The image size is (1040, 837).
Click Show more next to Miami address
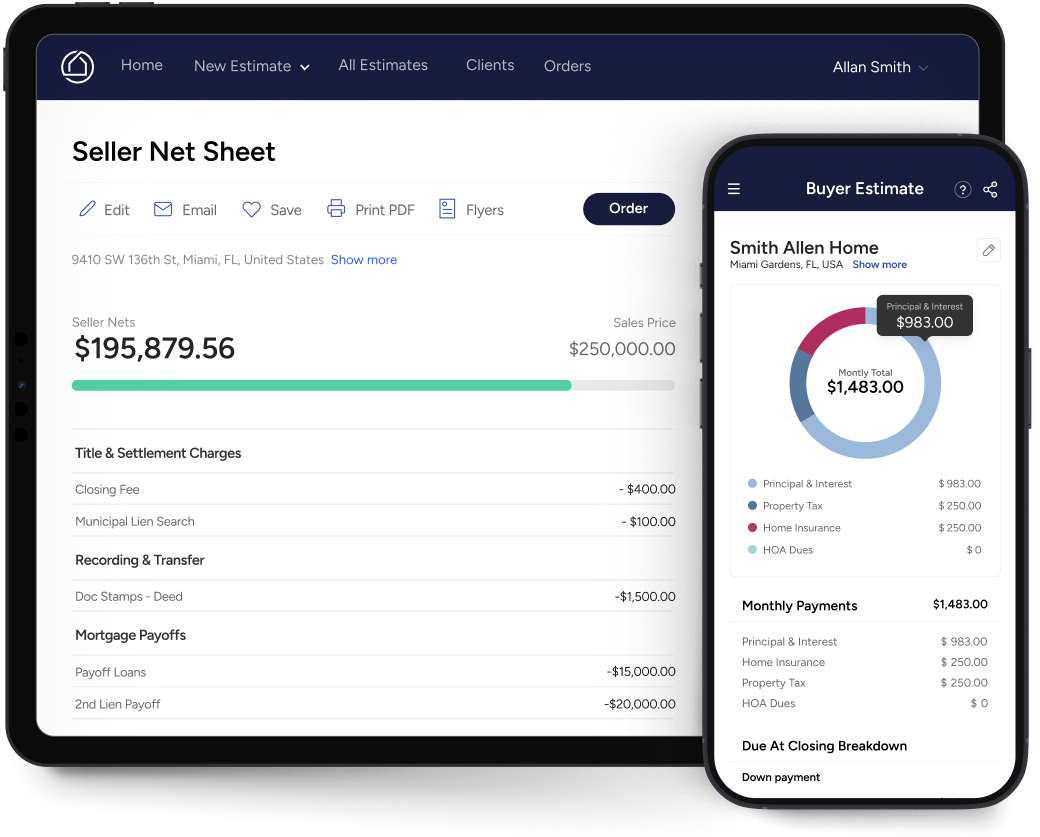click(364, 260)
